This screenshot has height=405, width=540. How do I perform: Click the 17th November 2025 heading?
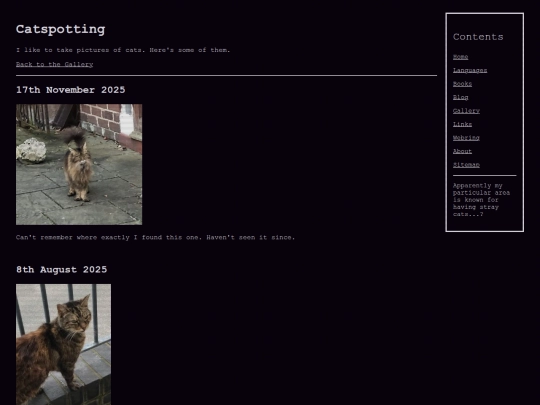coord(71,90)
